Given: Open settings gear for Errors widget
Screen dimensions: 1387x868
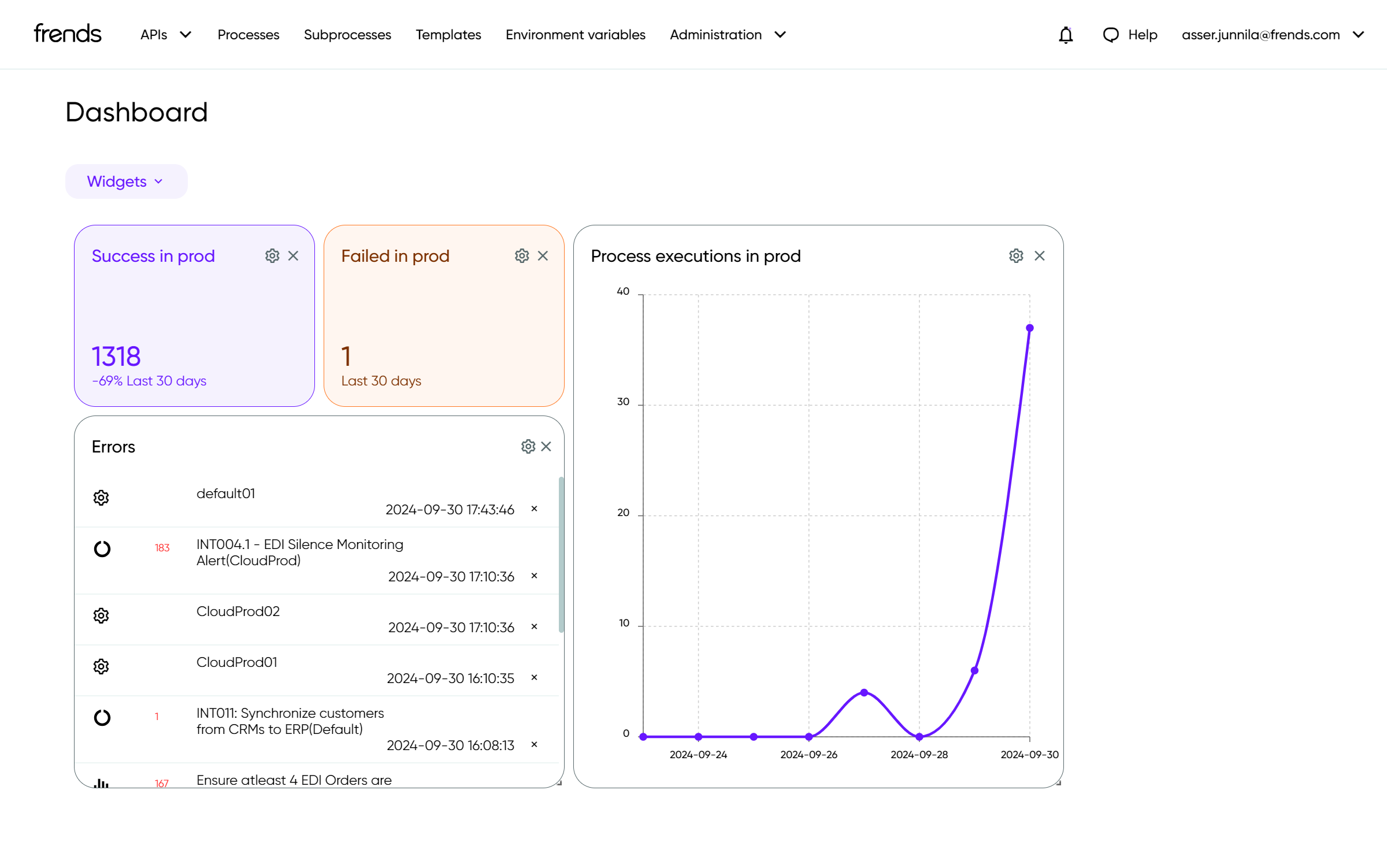Looking at the screenshot, I should point(528,447).
